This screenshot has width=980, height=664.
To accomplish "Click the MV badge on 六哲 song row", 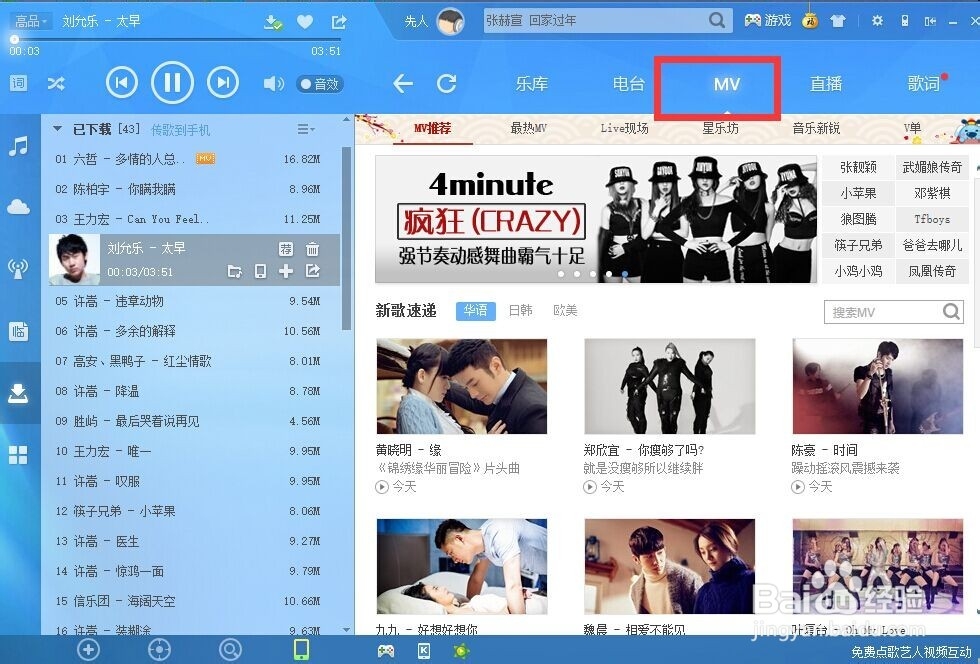I will (206, 159).
